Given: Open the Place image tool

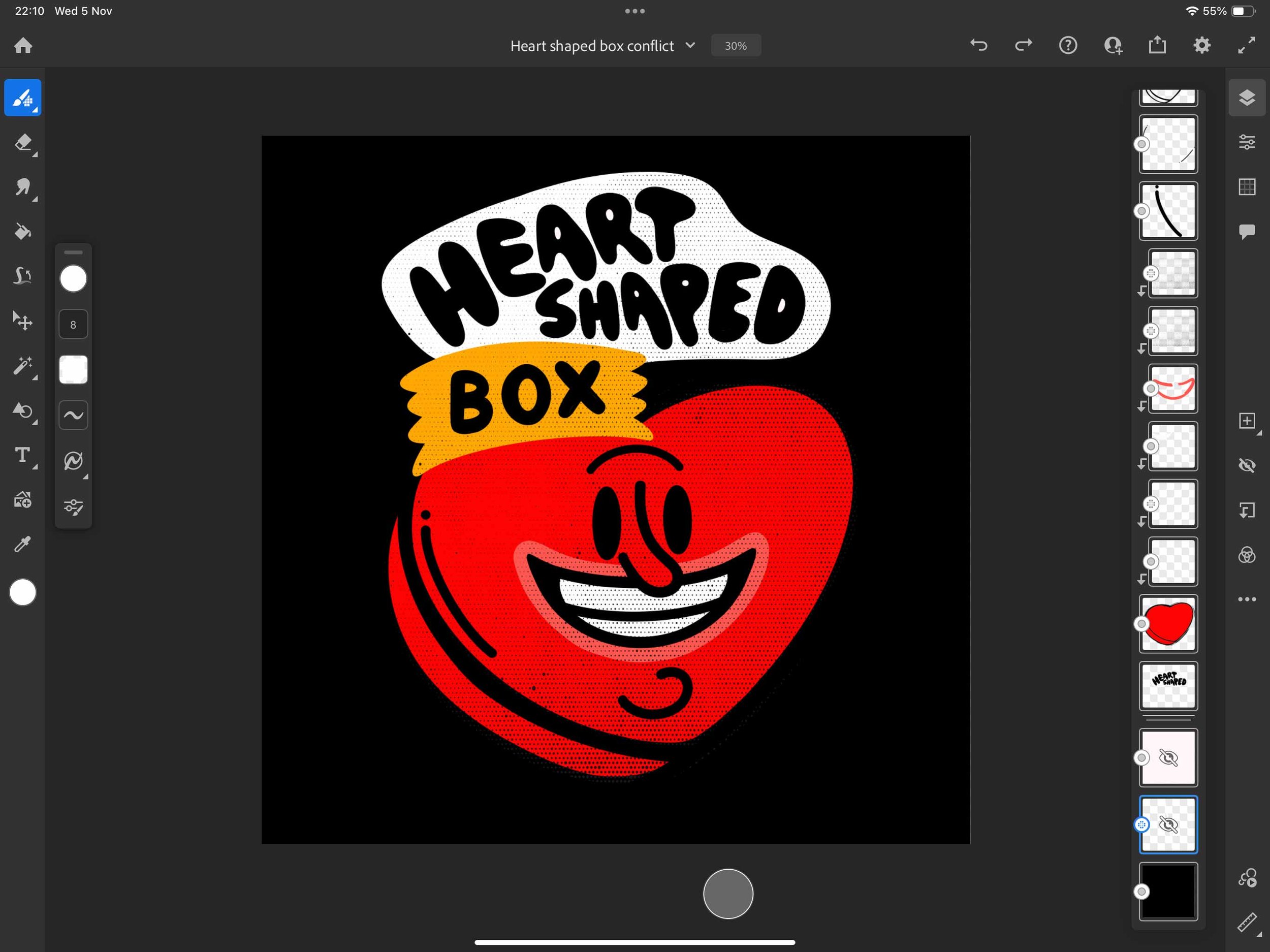Looking at the screenshot, I should [23, 500].
